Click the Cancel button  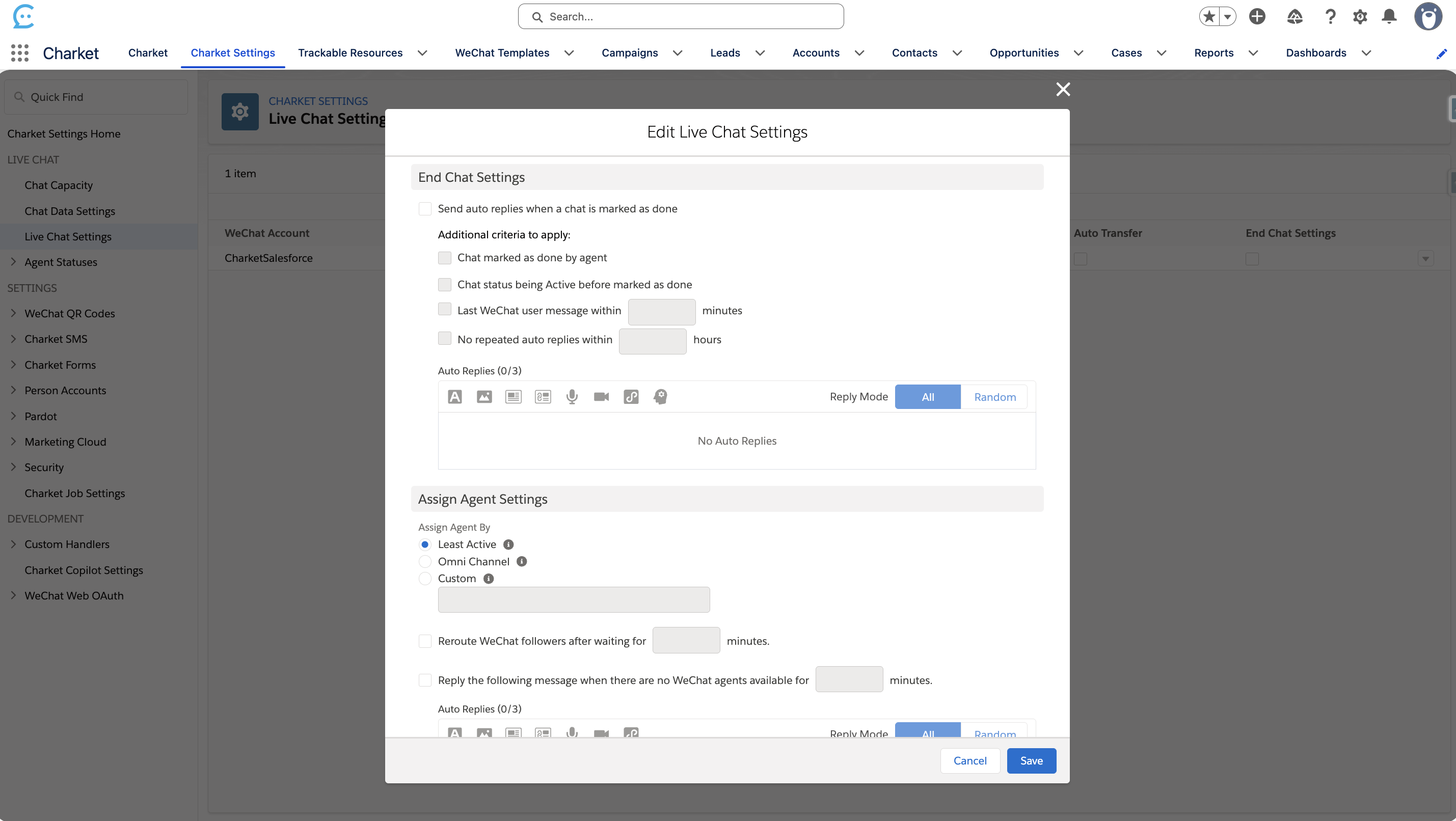pos(970,760)
